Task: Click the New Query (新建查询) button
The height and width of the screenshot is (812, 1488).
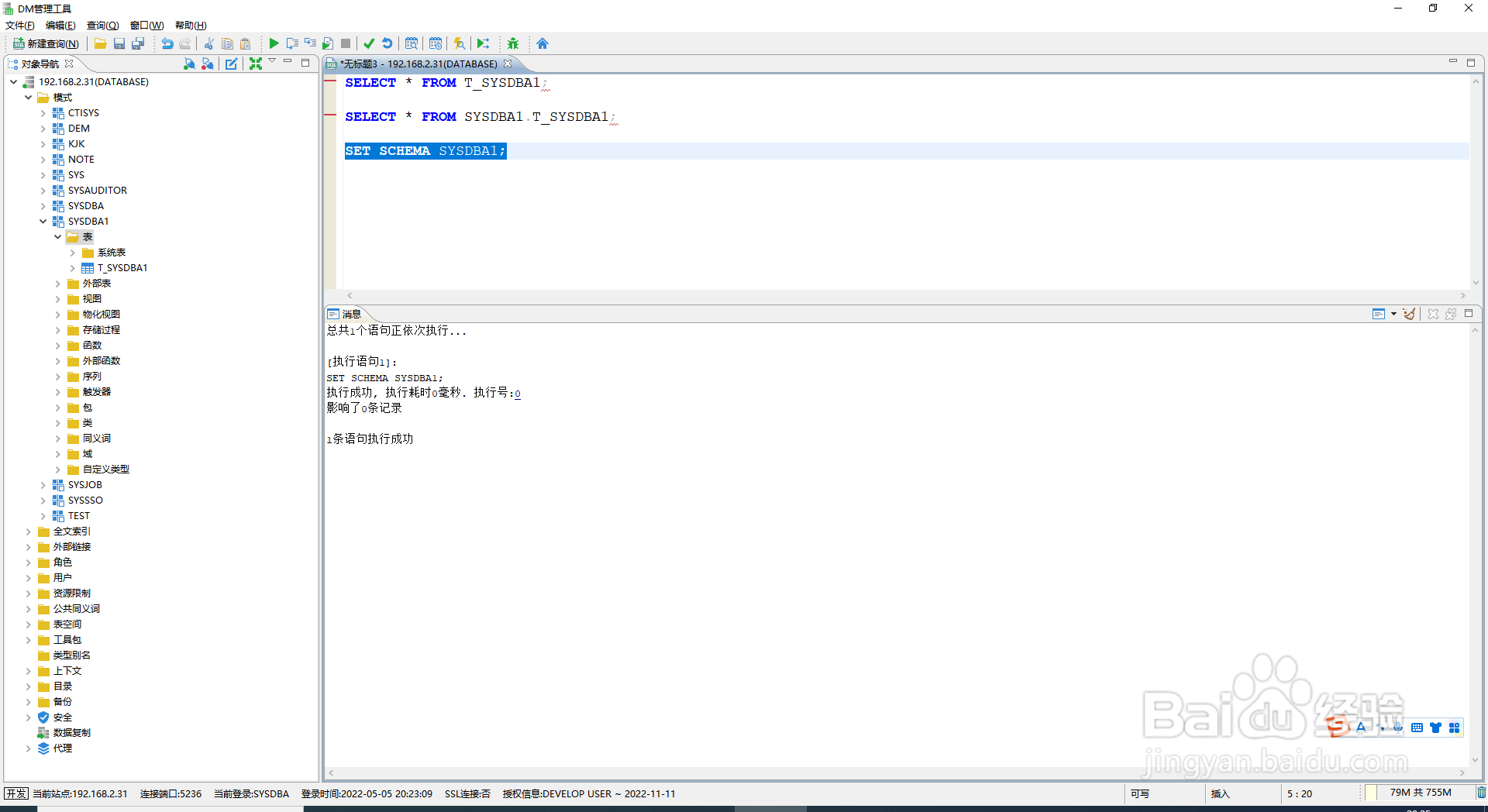Action: pyautogui.click(x=46, y=44)
